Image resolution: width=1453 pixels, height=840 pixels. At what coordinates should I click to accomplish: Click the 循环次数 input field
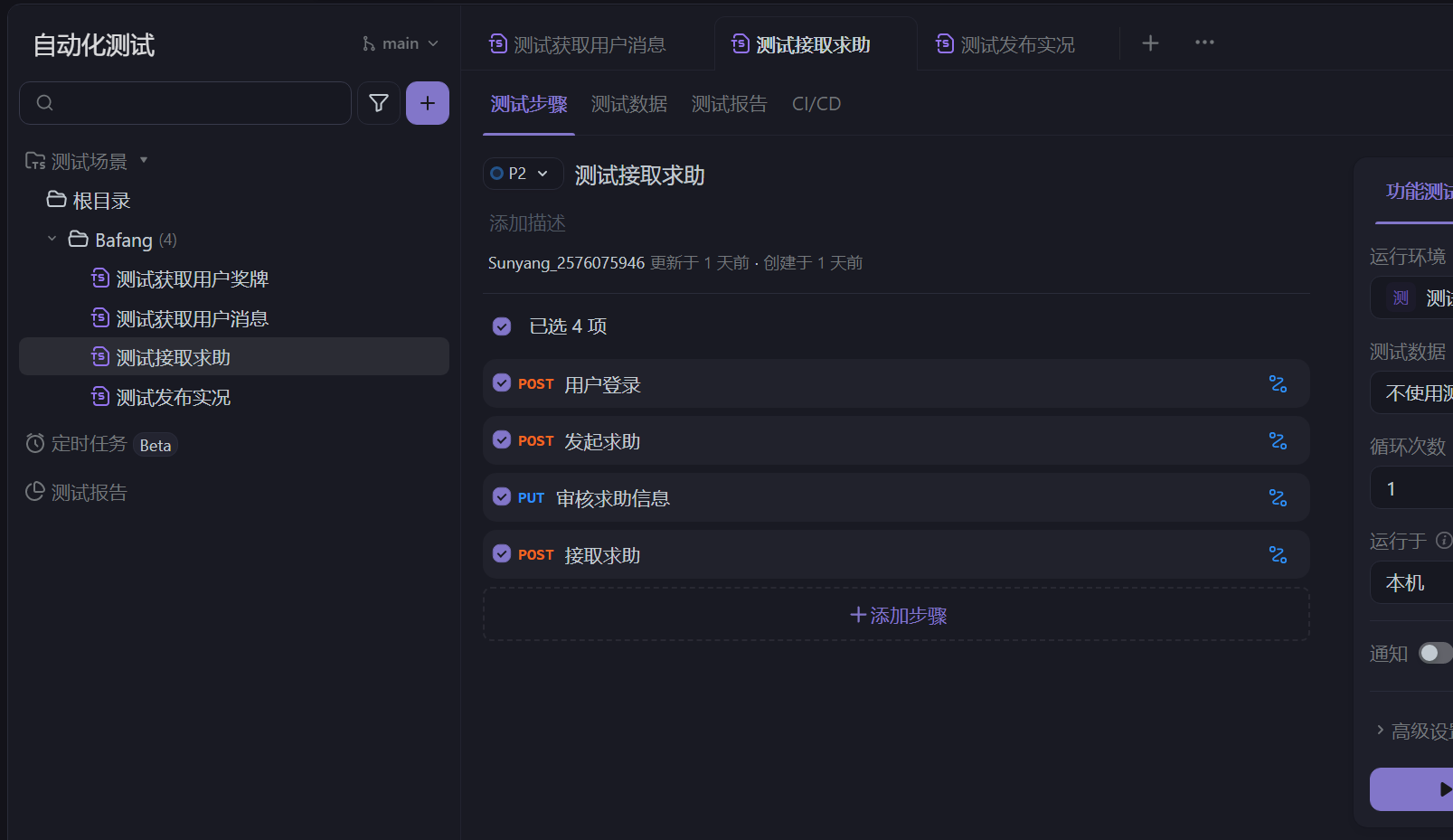click(x=1412, y=488)
